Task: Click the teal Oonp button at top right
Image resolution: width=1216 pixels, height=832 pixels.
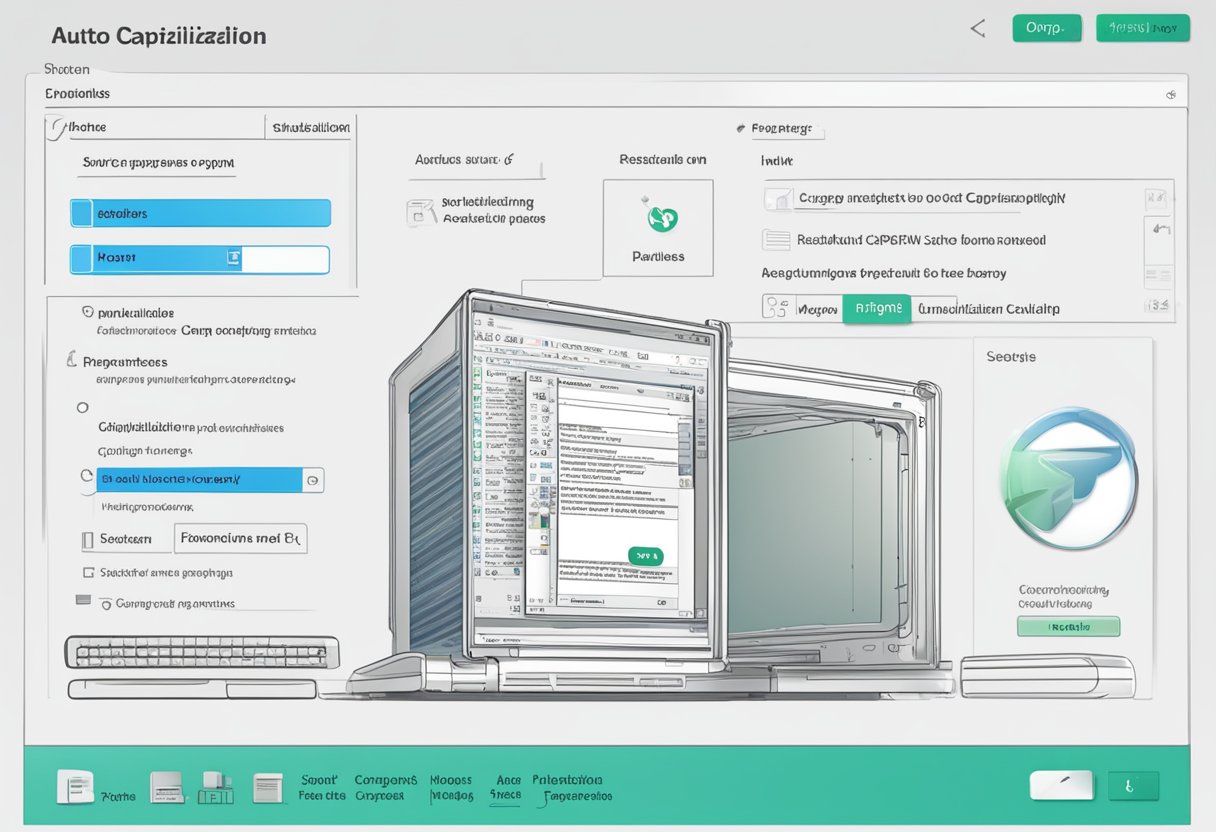Action: (1047, 28)
